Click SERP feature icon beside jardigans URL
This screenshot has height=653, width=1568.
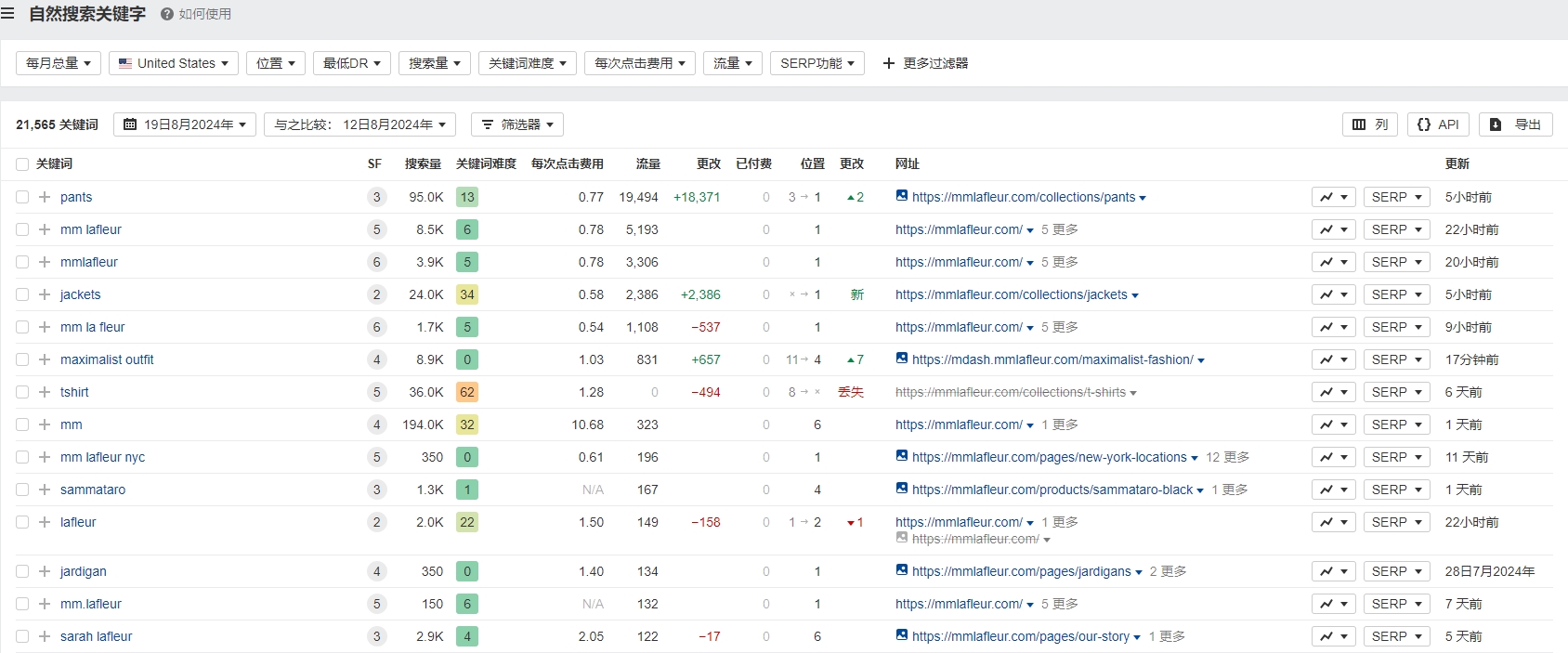pos(902,570)
